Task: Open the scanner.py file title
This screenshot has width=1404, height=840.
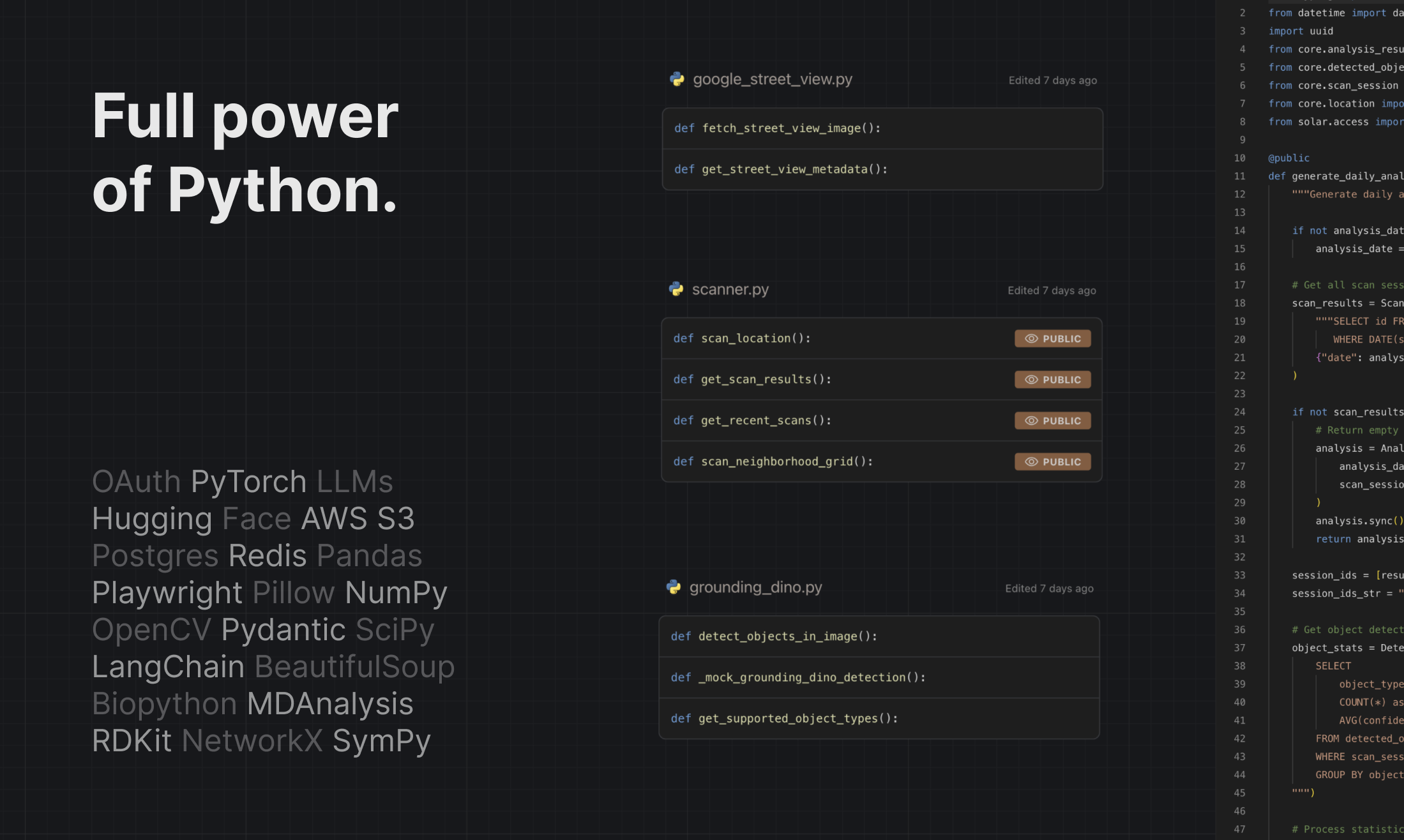Action: pyautogui.click(x=730, y=290)
